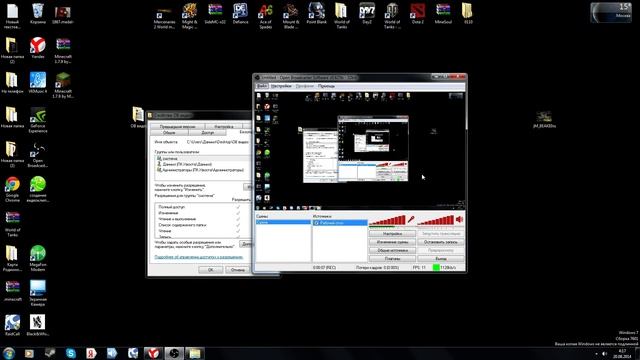Select the DayZ desktop shortcut
640x360 pixels.
click(367, 13)
